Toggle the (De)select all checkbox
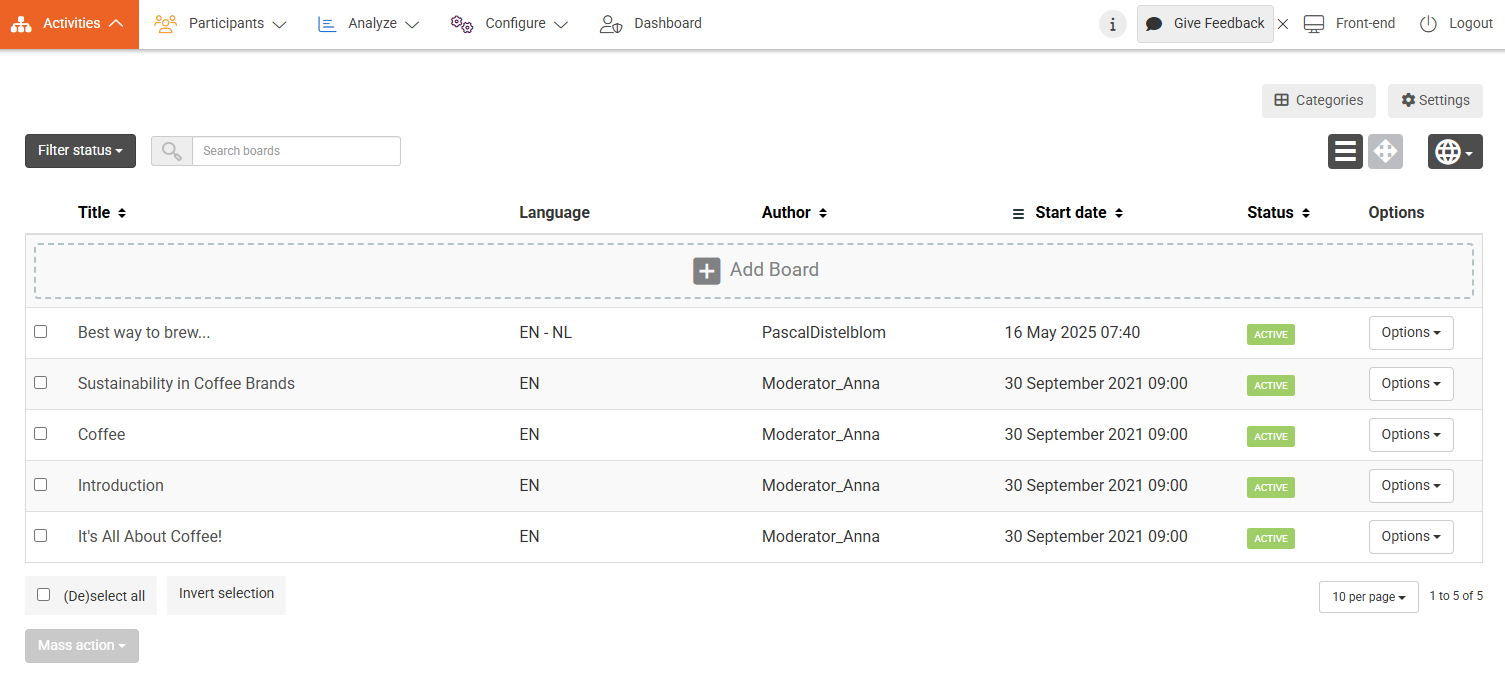This screenshot has height=674, width=1505. [44, 595]
